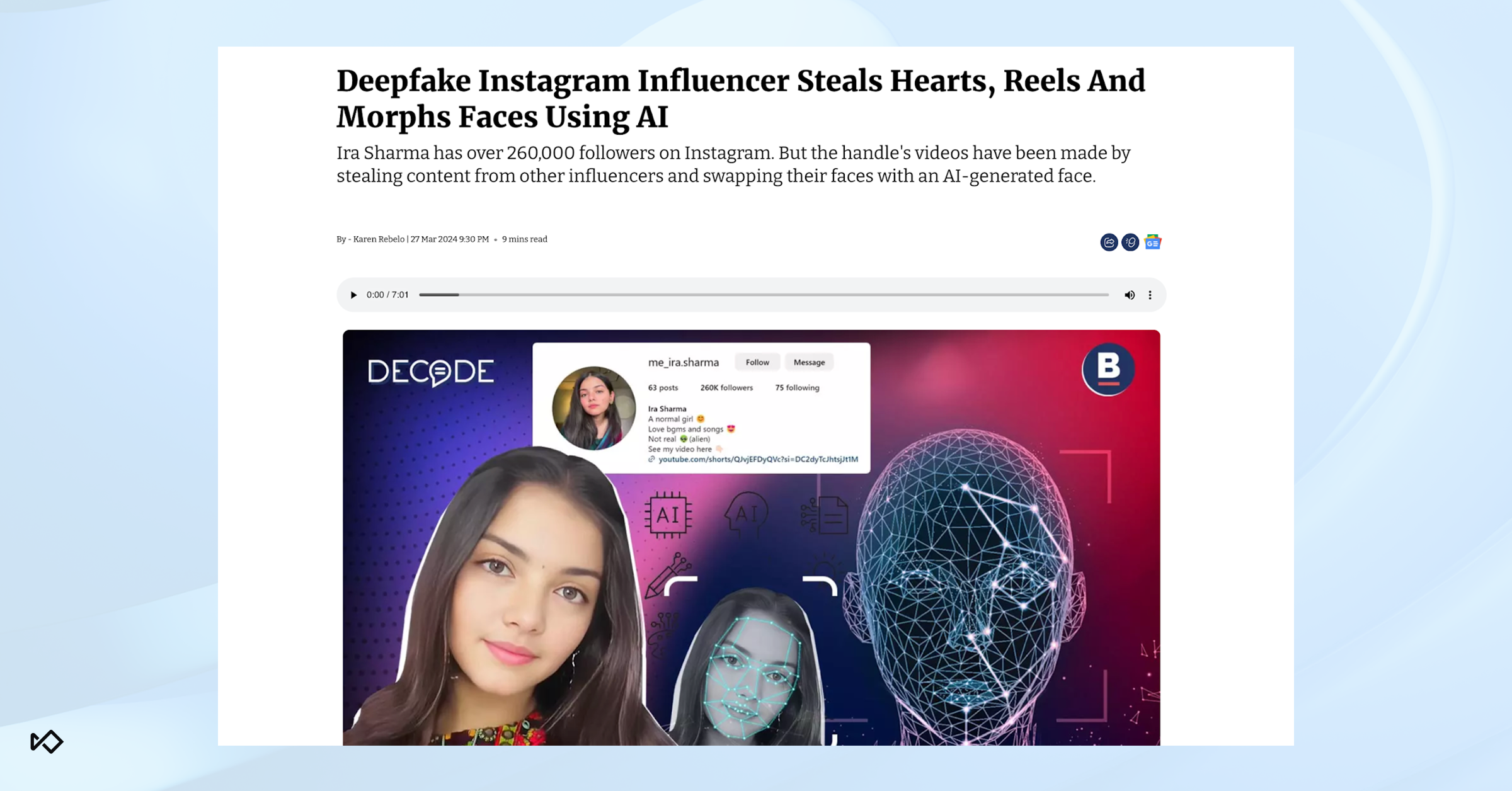
Task: Click the AI chip icon graphic
Action: point(668,515)
